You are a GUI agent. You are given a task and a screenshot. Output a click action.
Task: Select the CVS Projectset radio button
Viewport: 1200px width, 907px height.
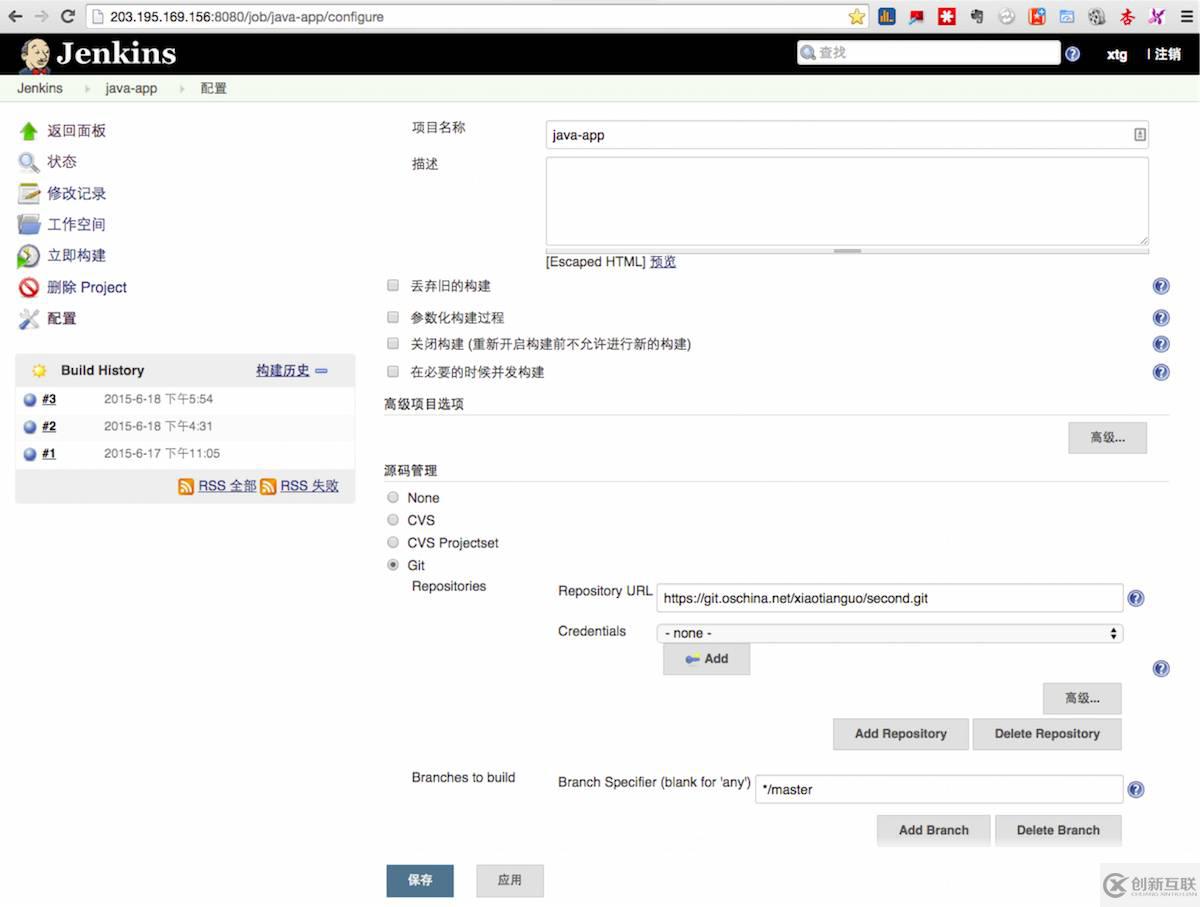click(393, 543)
